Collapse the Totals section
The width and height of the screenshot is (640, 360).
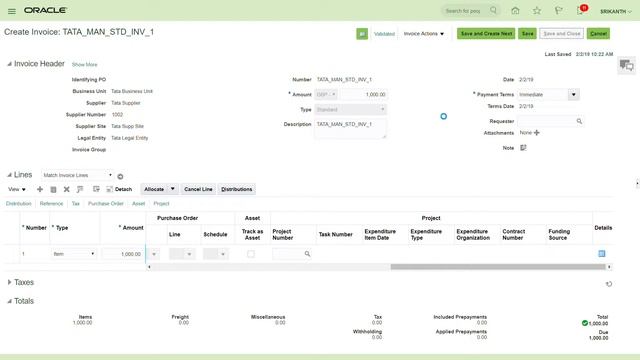point(9,301)
